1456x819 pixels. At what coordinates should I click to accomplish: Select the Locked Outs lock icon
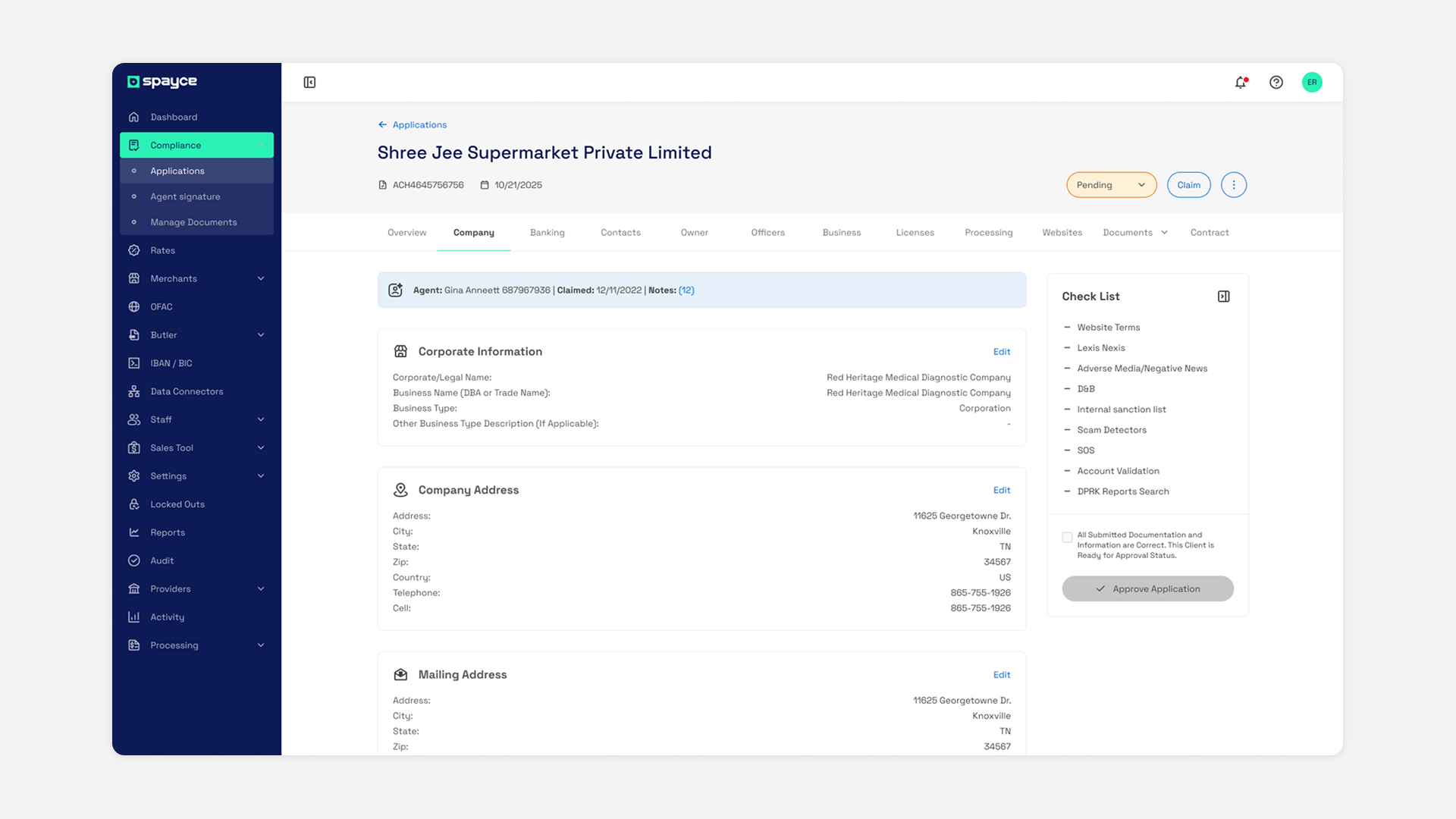point(134,504)
